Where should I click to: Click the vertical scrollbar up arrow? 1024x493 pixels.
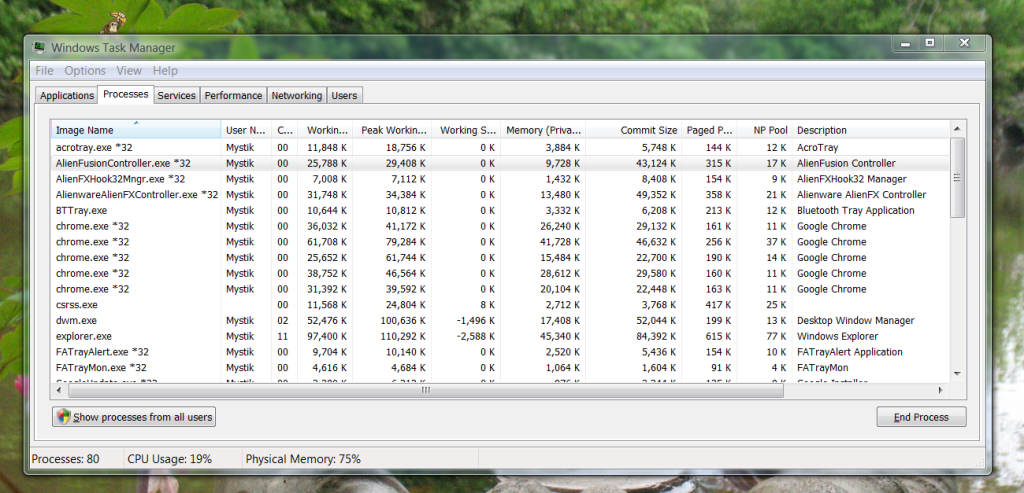pyautogui.click(x=957, y=129)
